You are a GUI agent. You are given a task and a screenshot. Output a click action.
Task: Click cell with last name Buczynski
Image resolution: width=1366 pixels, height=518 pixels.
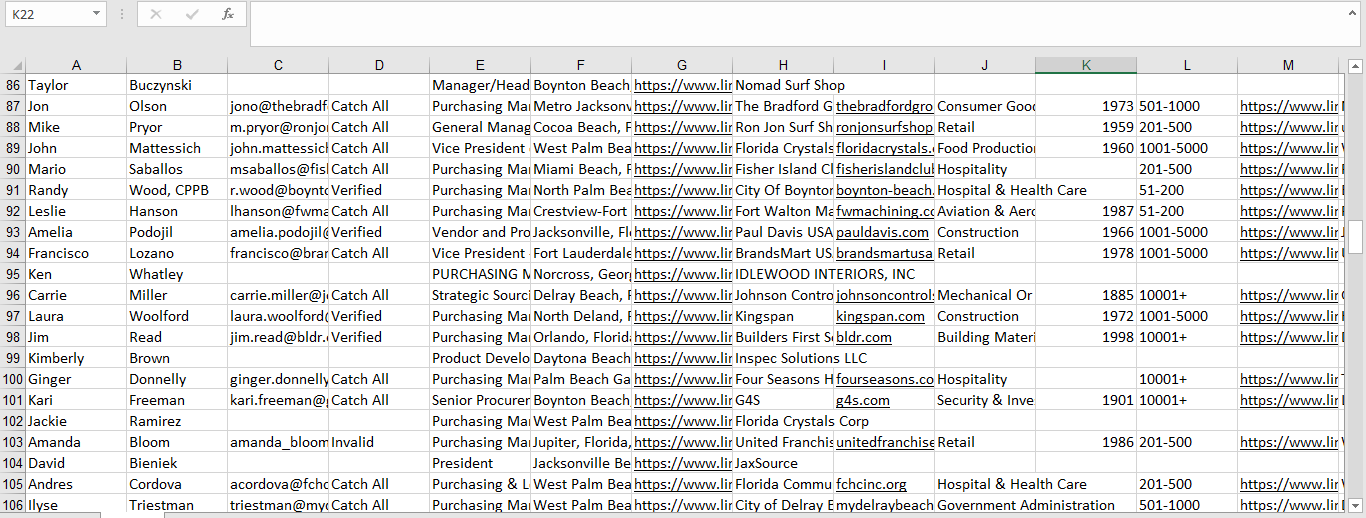pyautogui.click(x=177, y=85)
